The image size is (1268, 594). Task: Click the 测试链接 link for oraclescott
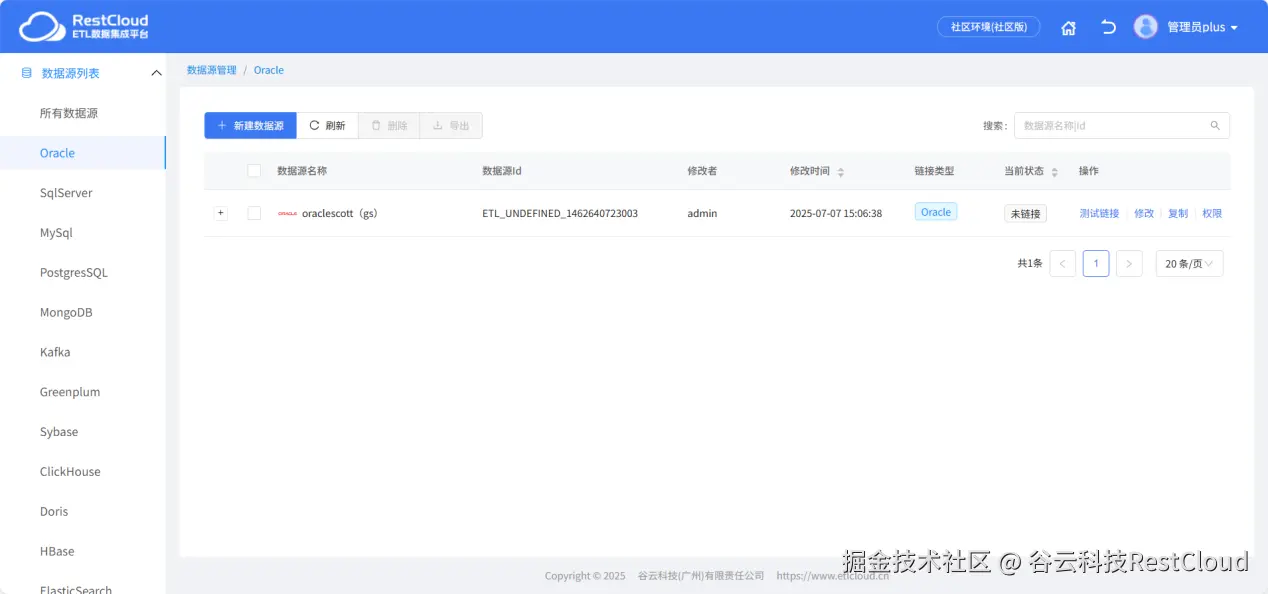1098,212
